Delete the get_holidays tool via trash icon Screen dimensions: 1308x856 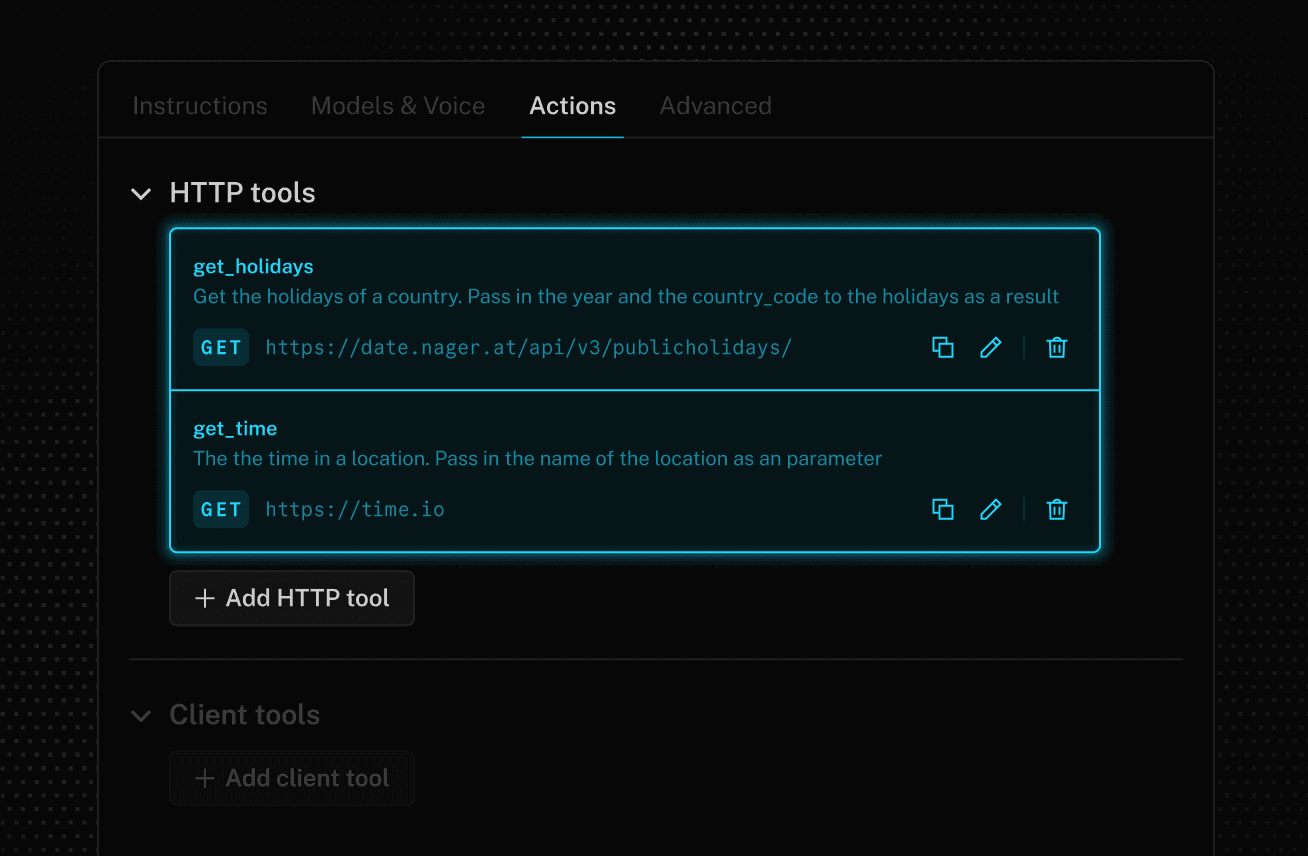[x=1056, y=347]
